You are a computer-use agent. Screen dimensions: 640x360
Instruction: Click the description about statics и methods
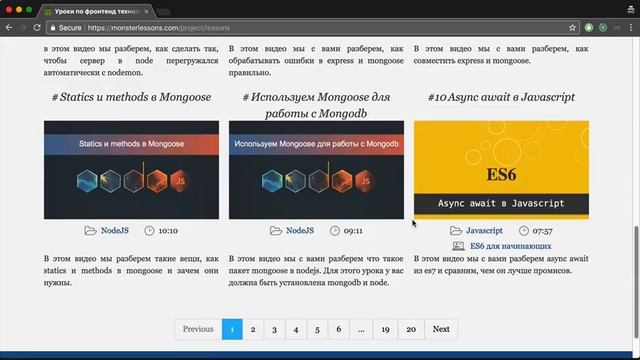(x=131, y=271)
